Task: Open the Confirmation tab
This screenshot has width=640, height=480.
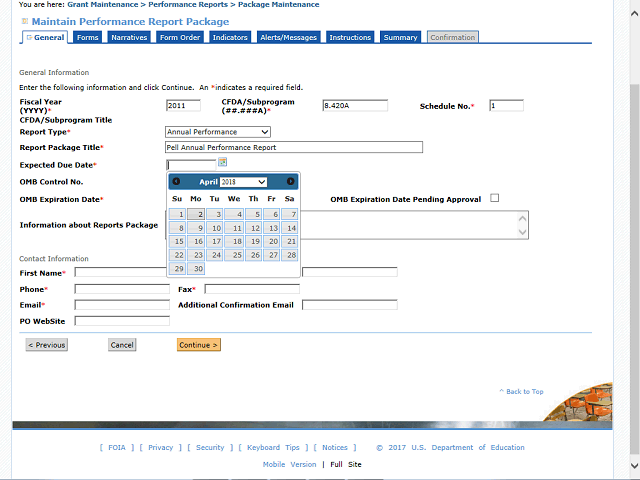Action: click(453, 37)
